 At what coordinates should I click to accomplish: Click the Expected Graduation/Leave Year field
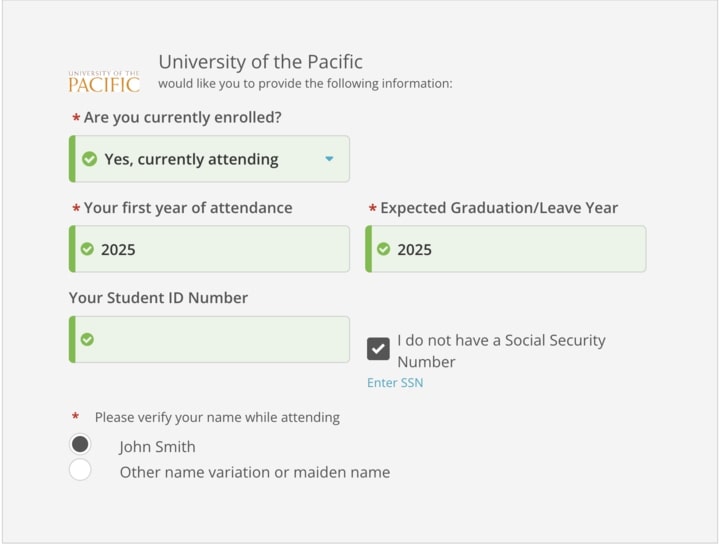[x=506, y=249]
